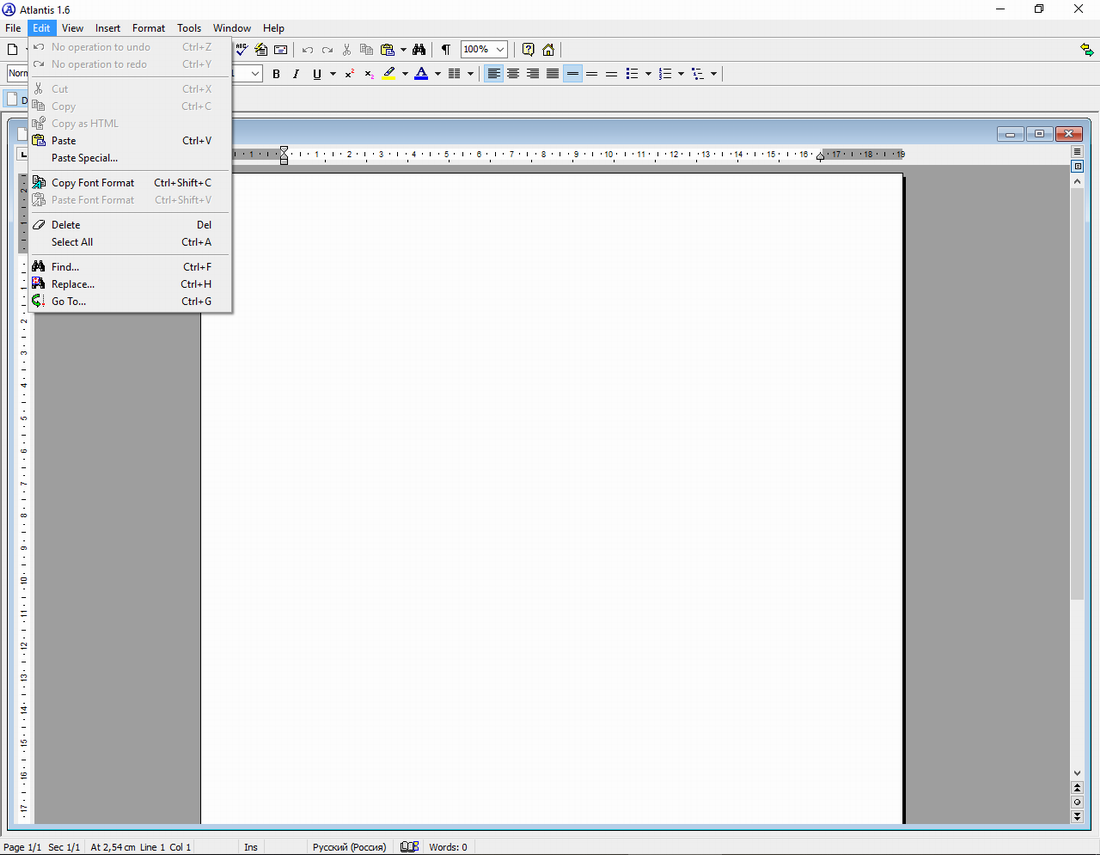This screenshot has width=1100, height=855.
Task: Click the undo arrow in the toolbar
Action: click(x=307, y=50)
